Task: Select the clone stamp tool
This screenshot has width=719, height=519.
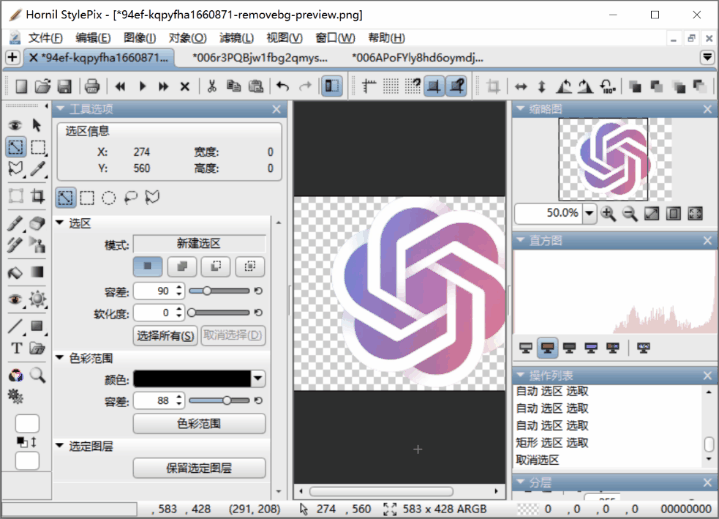Action: (37, 245)
